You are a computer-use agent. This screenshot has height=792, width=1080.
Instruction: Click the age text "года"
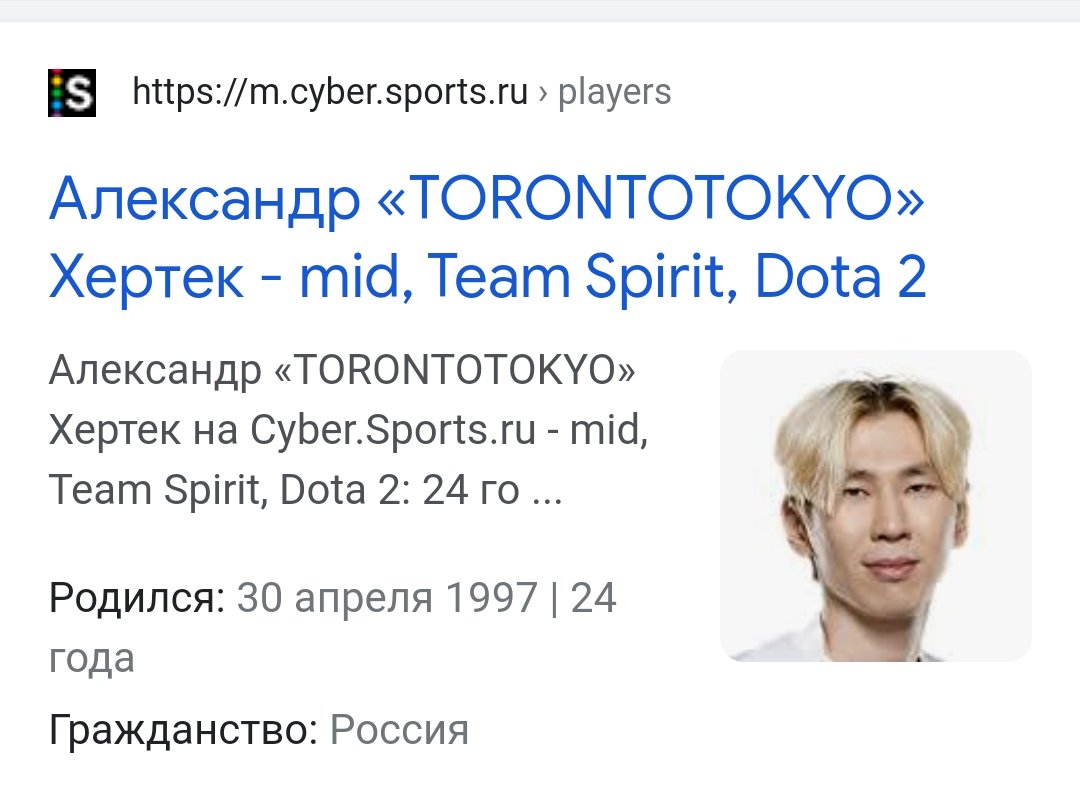point(92,660)
